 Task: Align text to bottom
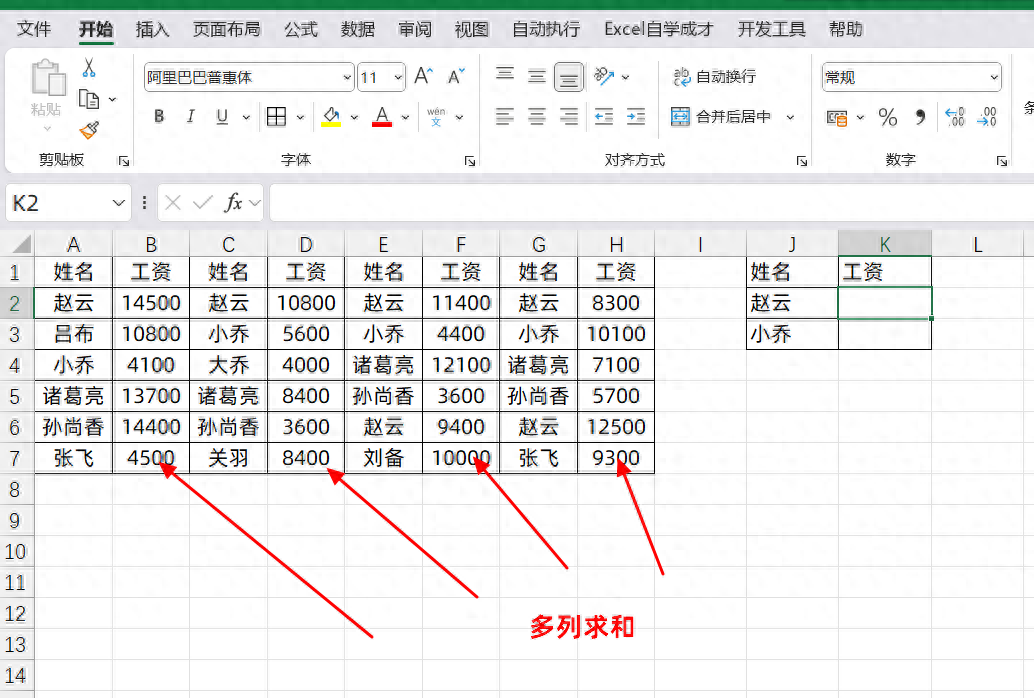tap(568, 77)
